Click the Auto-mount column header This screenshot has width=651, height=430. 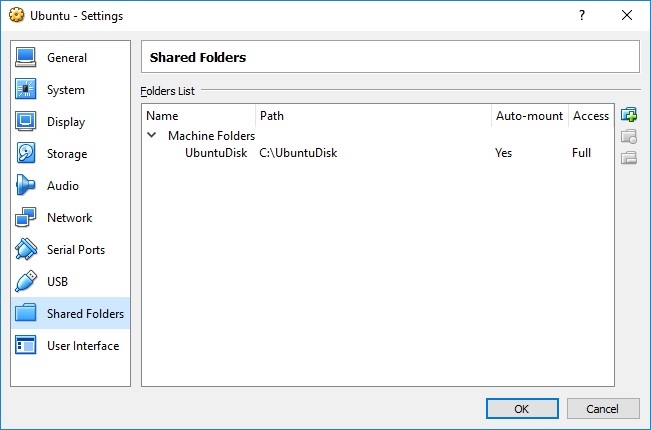[x=529, y=116]
